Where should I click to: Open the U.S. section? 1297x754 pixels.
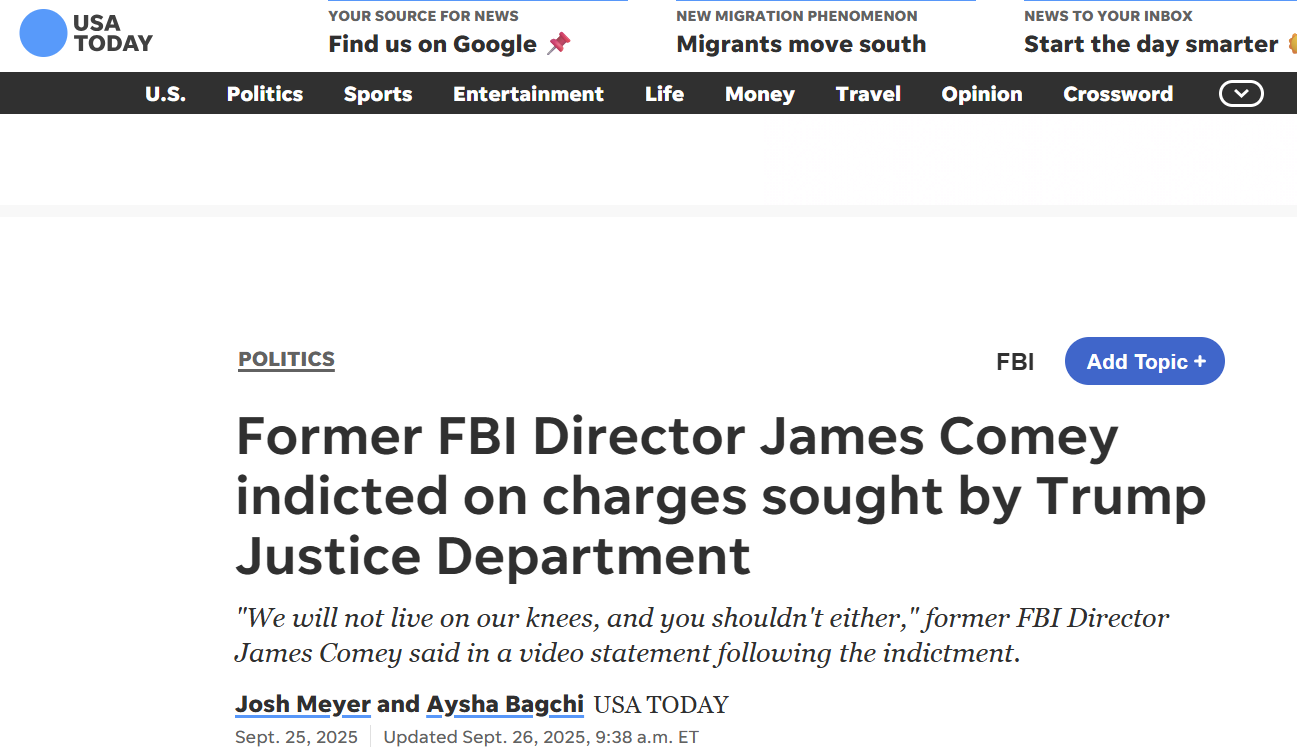point(165,94)
